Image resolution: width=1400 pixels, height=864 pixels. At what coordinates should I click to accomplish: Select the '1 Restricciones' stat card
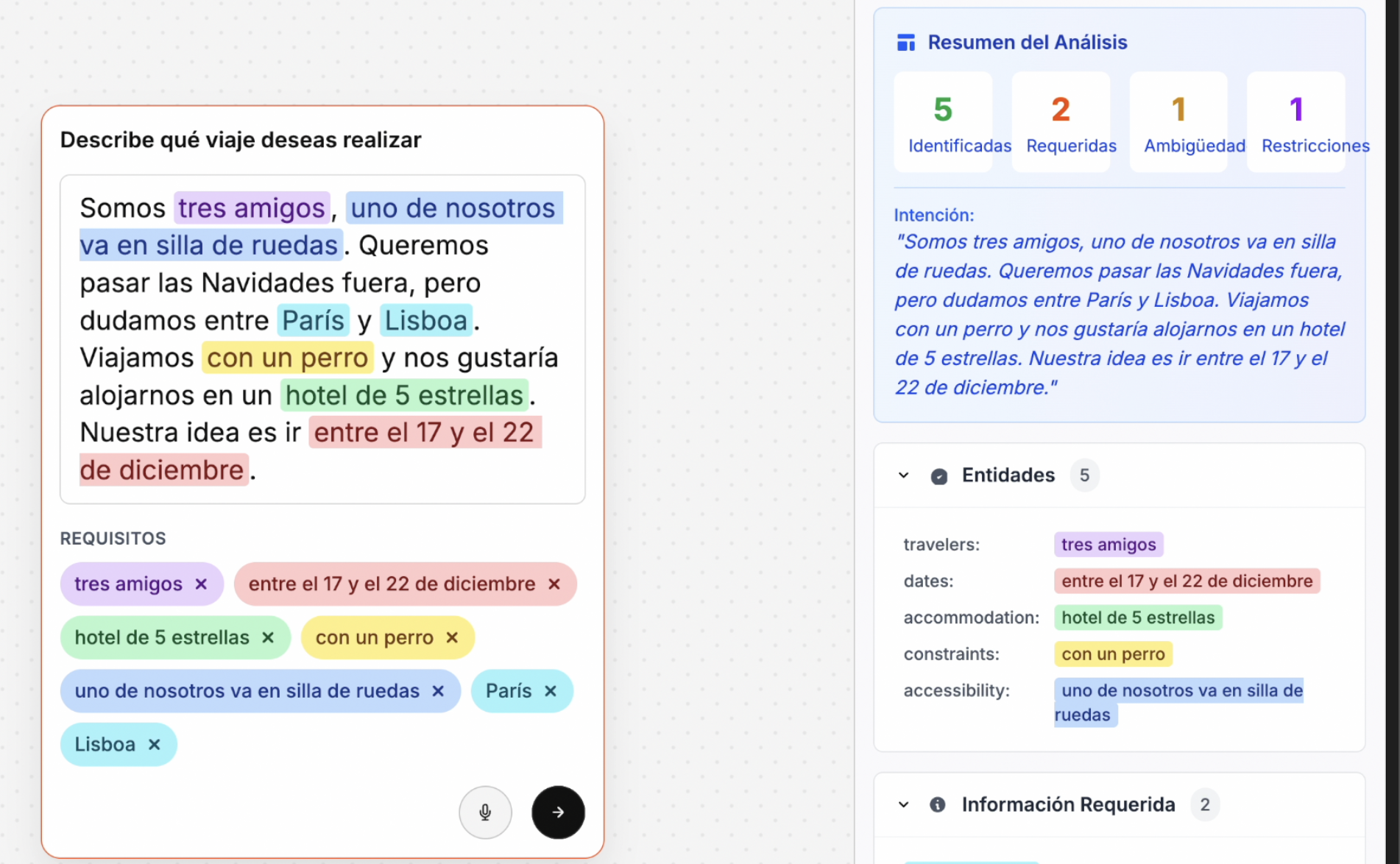(1295, 121)
